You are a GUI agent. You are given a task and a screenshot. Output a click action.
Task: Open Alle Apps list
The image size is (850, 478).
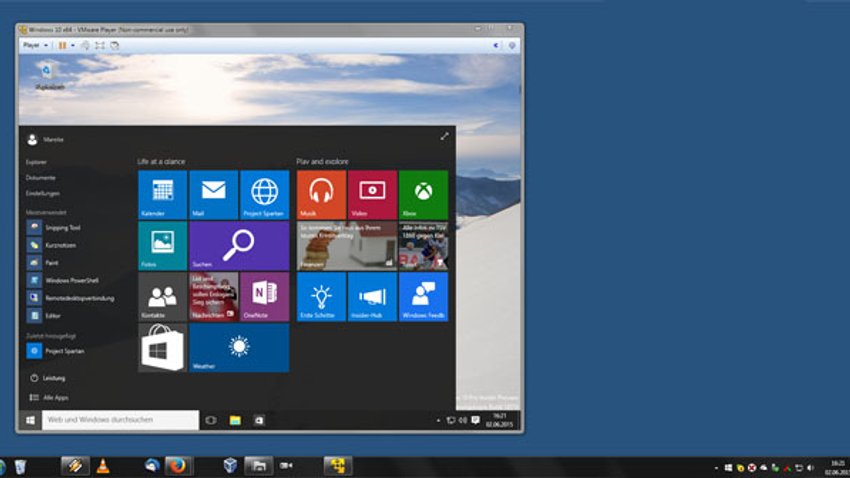49,397
